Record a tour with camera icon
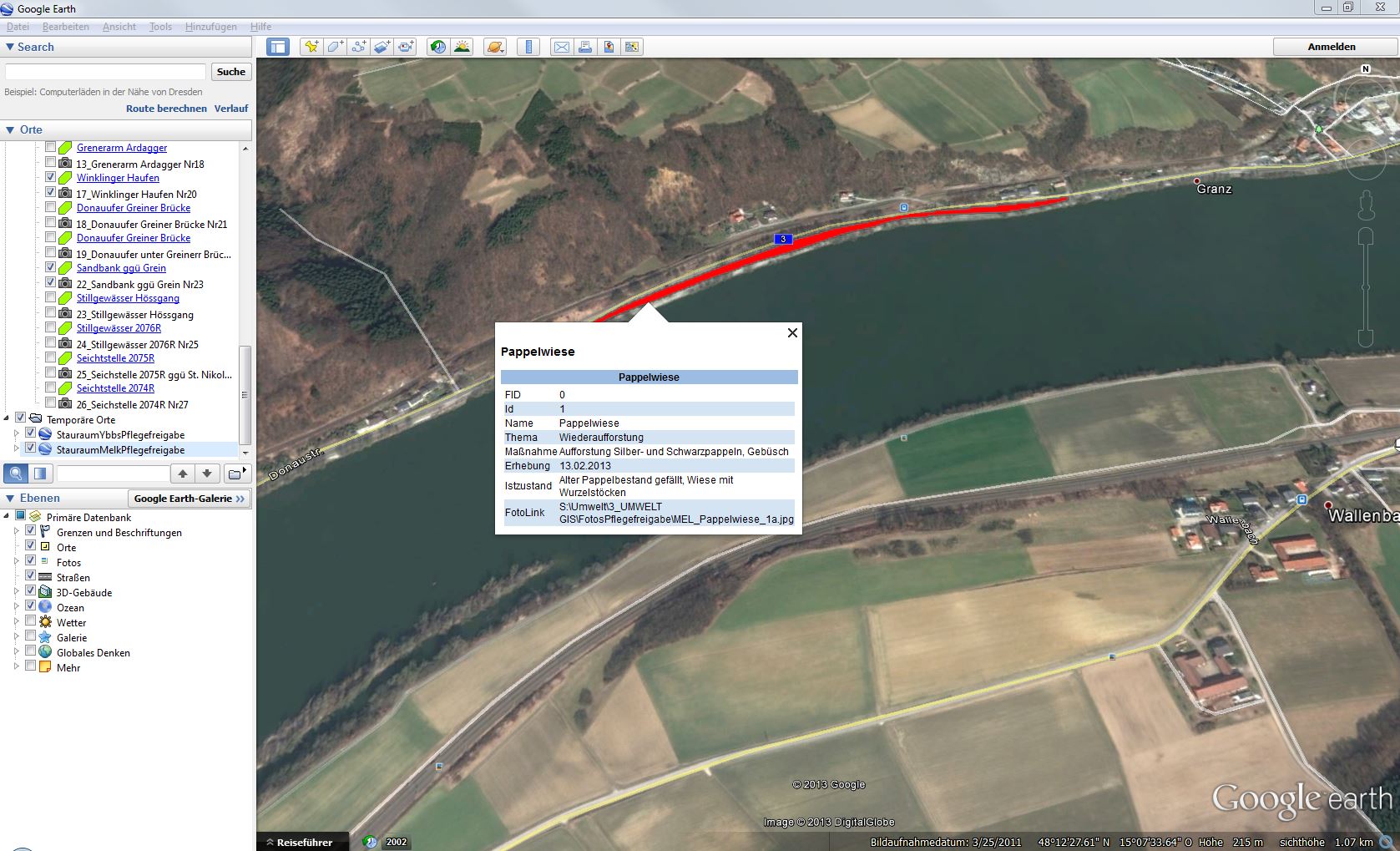The height and width of the screenshot is (851, 1400). [406, 47]
